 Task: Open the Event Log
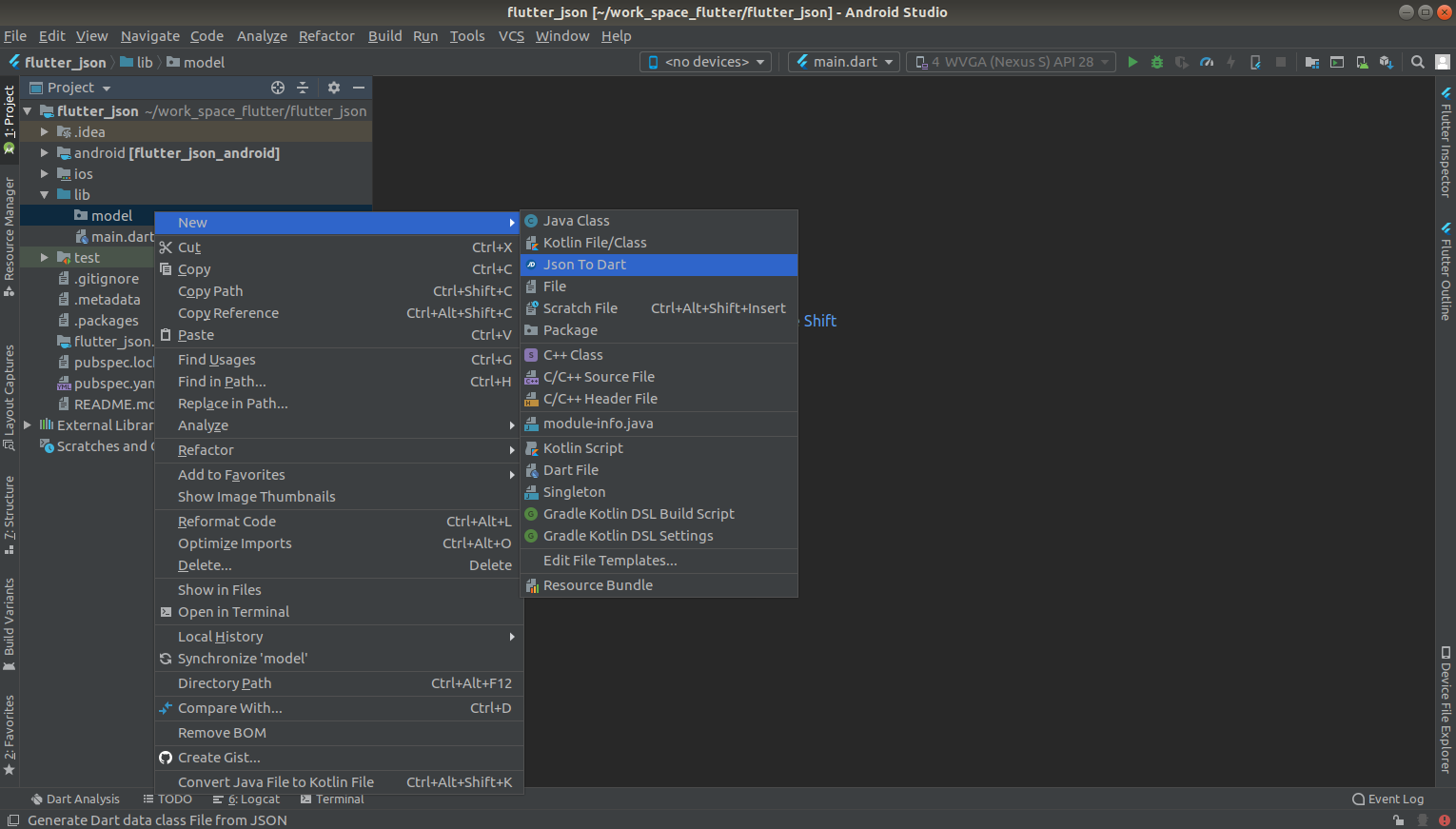coord(1387,799)
